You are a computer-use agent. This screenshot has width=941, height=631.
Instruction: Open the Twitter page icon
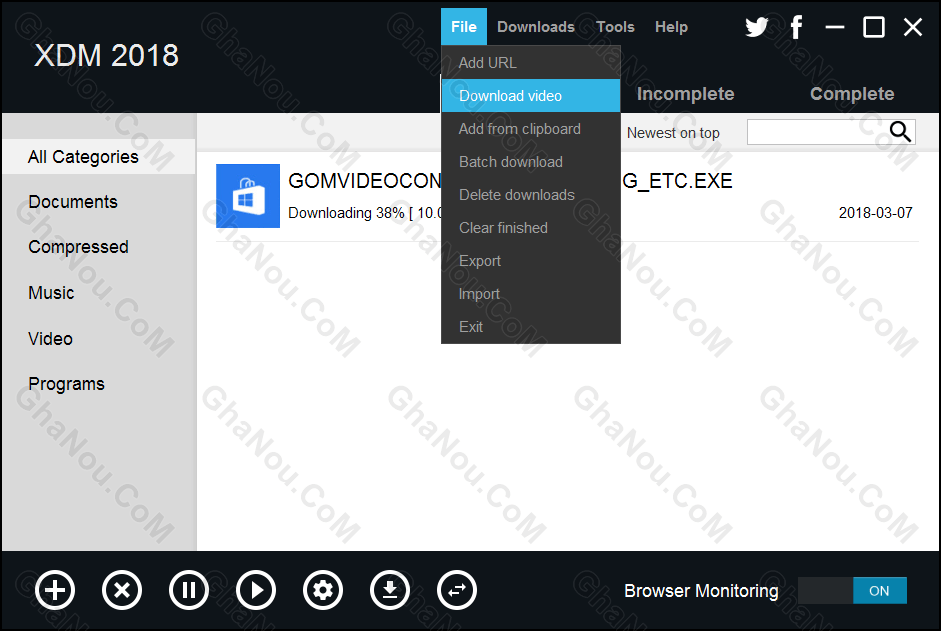click(x=757, y=27)
